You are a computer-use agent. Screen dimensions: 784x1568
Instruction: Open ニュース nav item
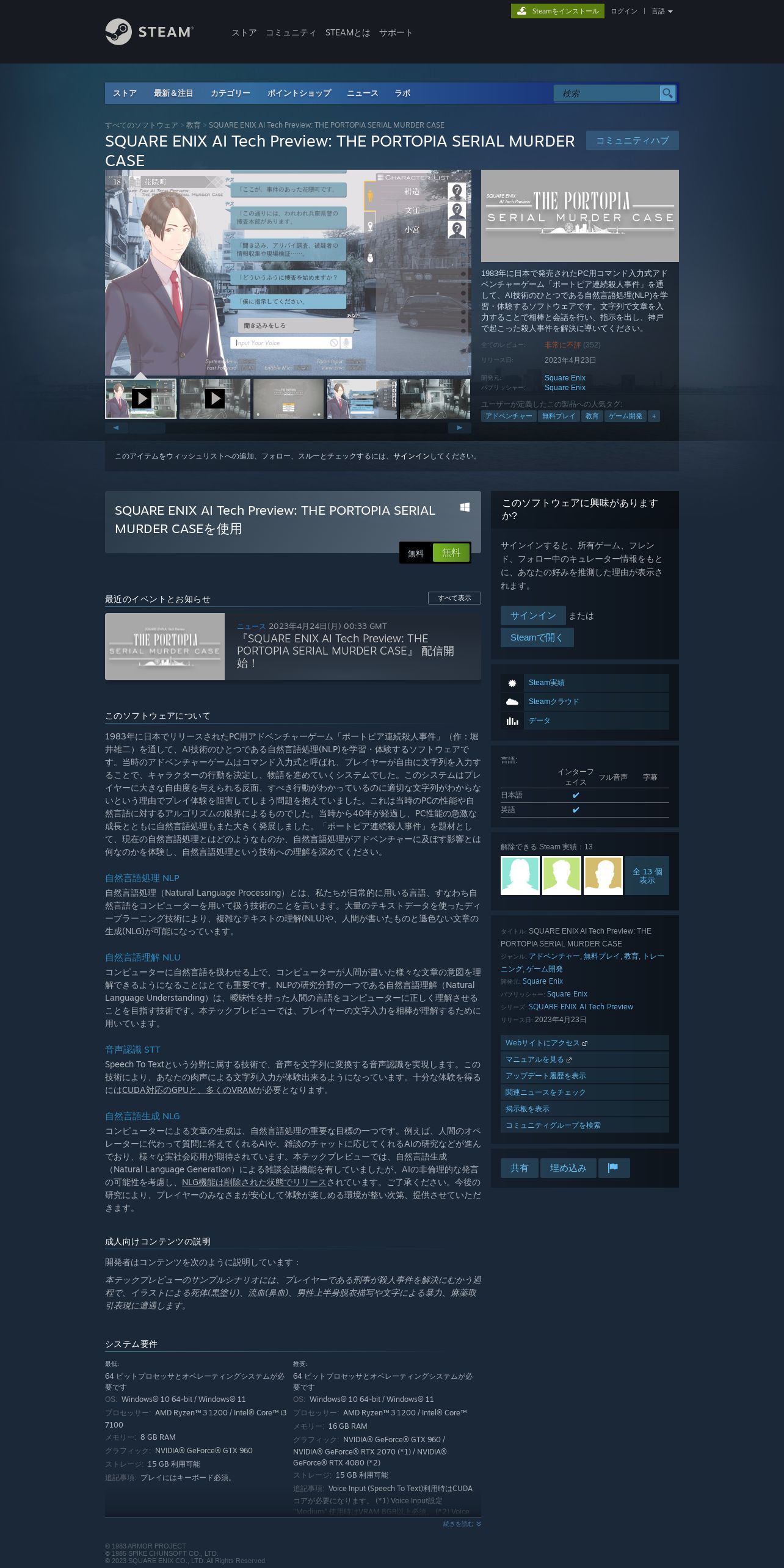pyautogui.click(x=363, y=93)
